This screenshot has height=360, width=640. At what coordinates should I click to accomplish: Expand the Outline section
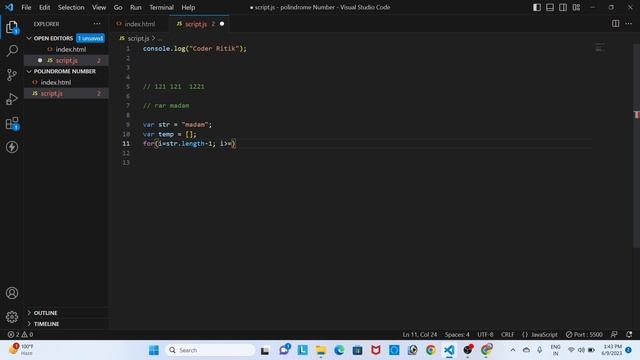pos(45,313)
